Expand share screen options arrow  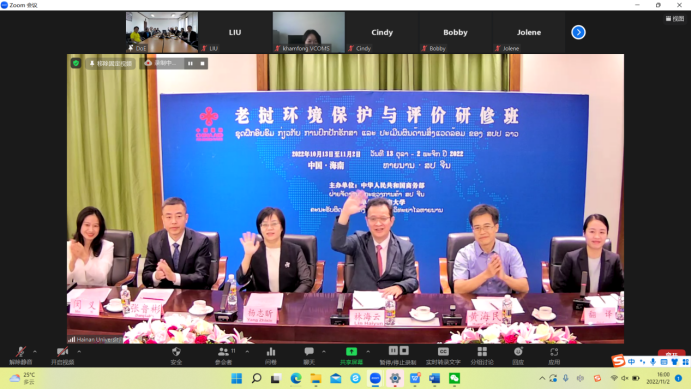click(x=368, y=352)
